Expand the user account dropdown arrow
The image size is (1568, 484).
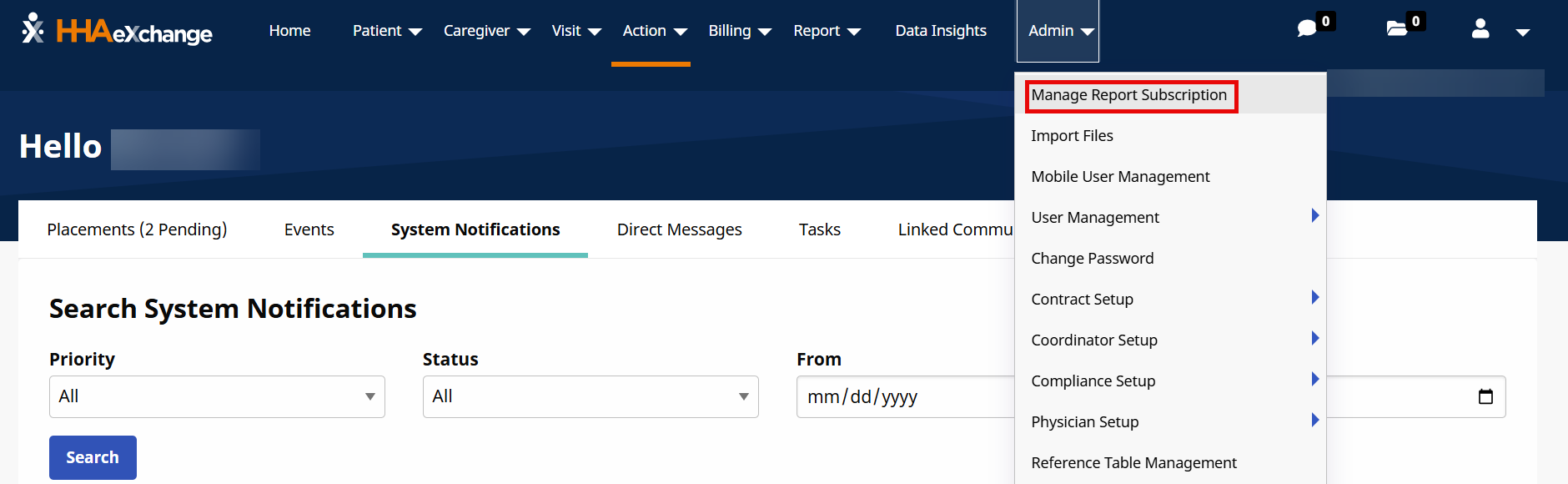click(1523, 32)
